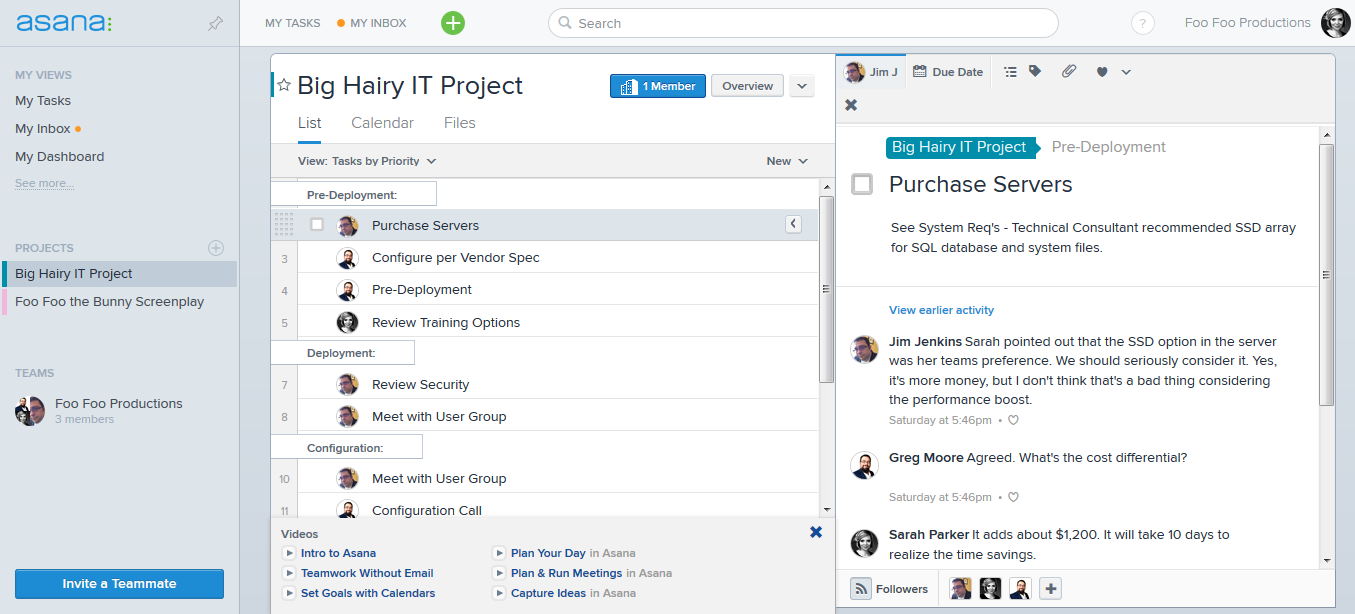Expand the View: Tasks by Priority dropdown
1355x614 pixels.
pos(367,161)
